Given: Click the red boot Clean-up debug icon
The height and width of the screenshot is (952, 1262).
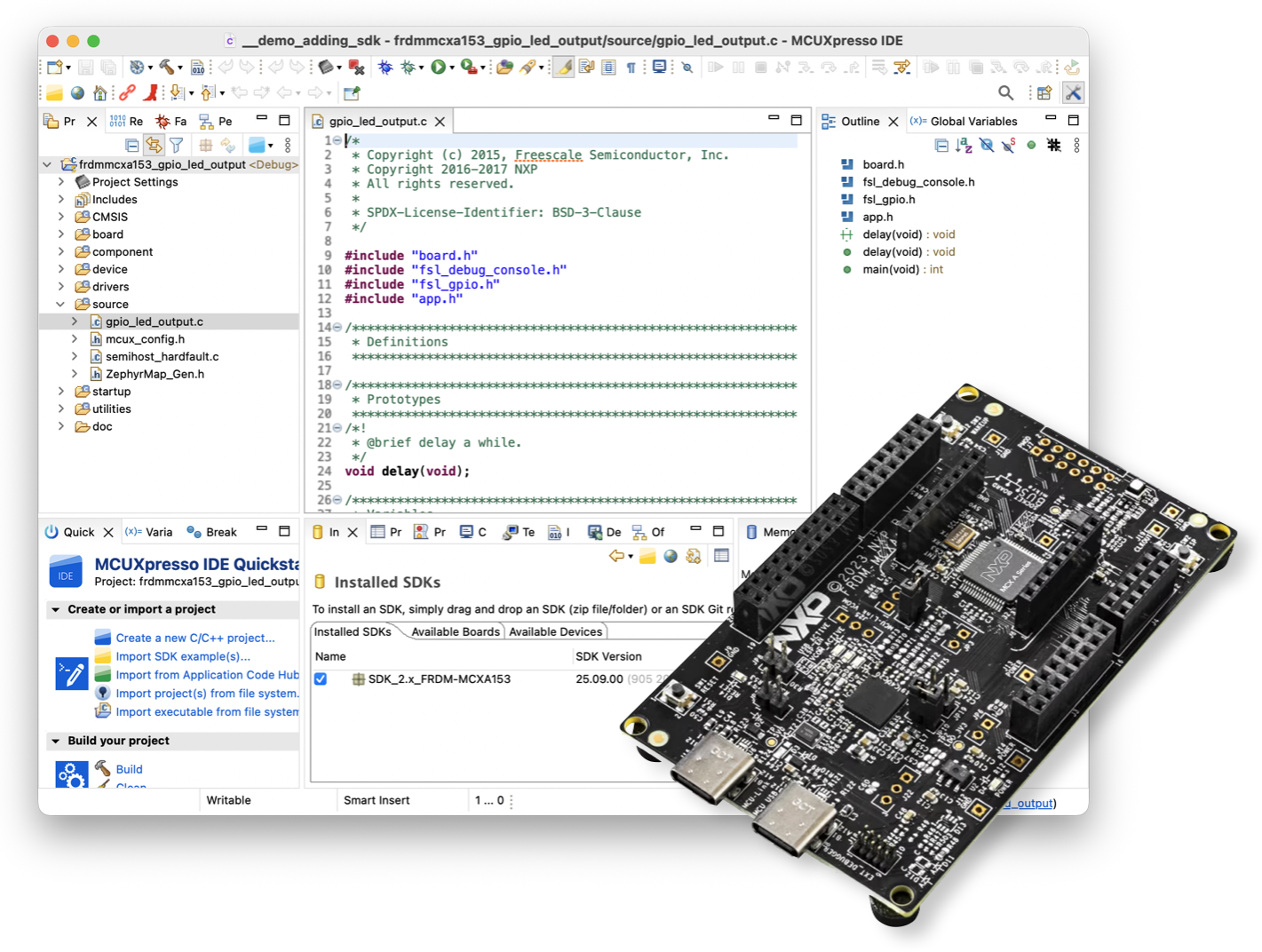Looking at the screenshot, I should coord(151,92).
